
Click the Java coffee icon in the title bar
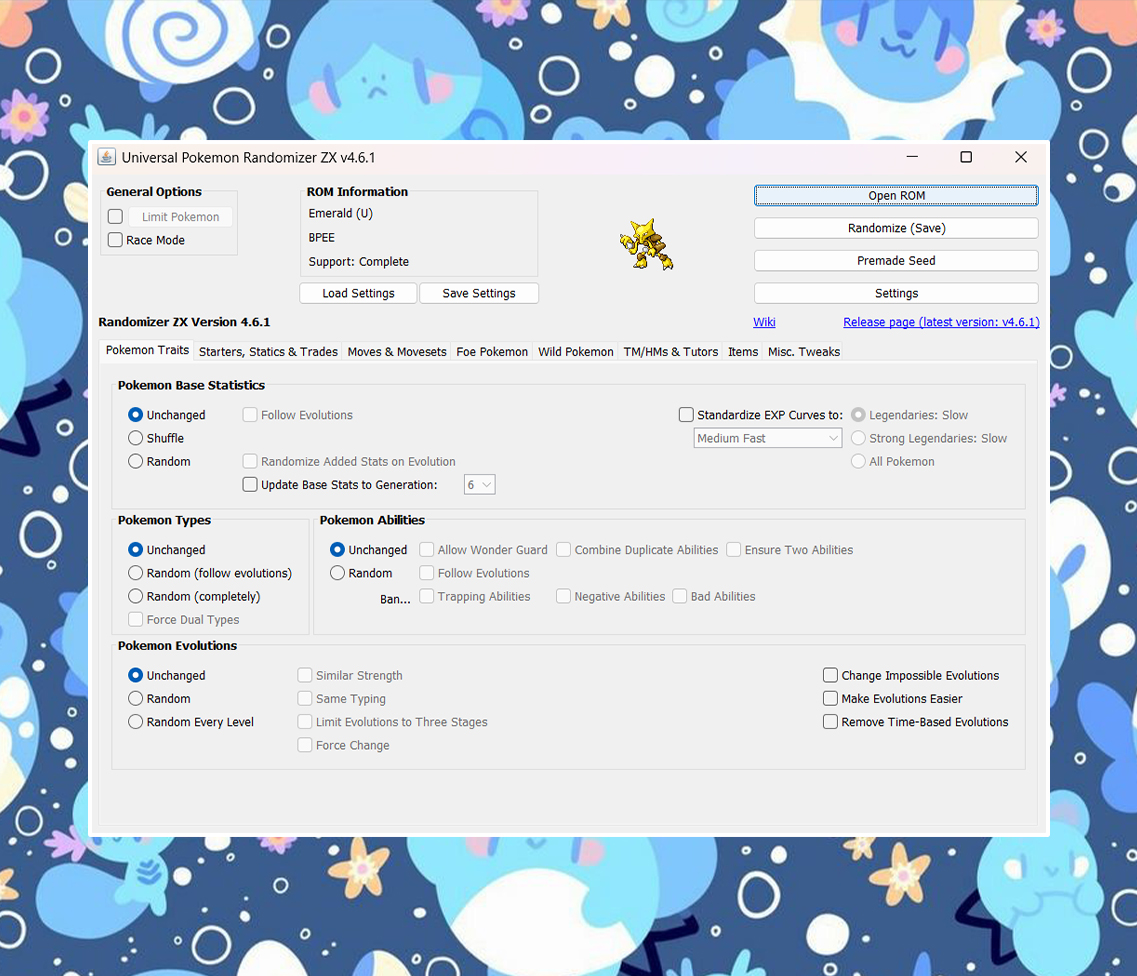pyautogui.click(x=105, y=157)
